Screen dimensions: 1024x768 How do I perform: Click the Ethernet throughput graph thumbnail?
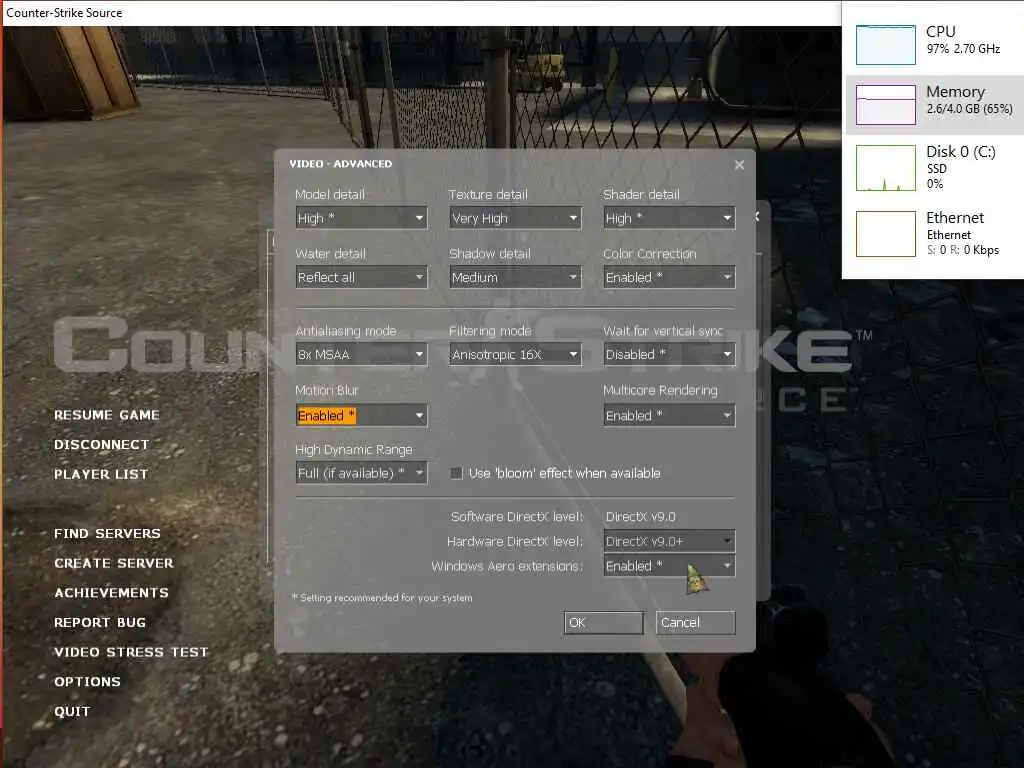(886, 234)
